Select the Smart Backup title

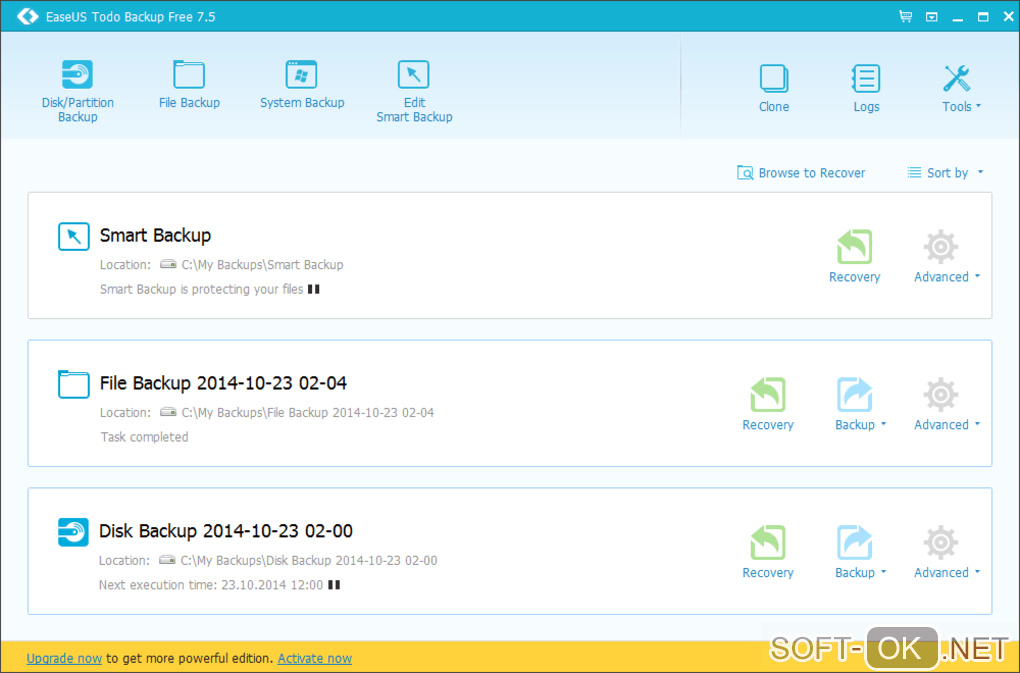pos(155,235)
